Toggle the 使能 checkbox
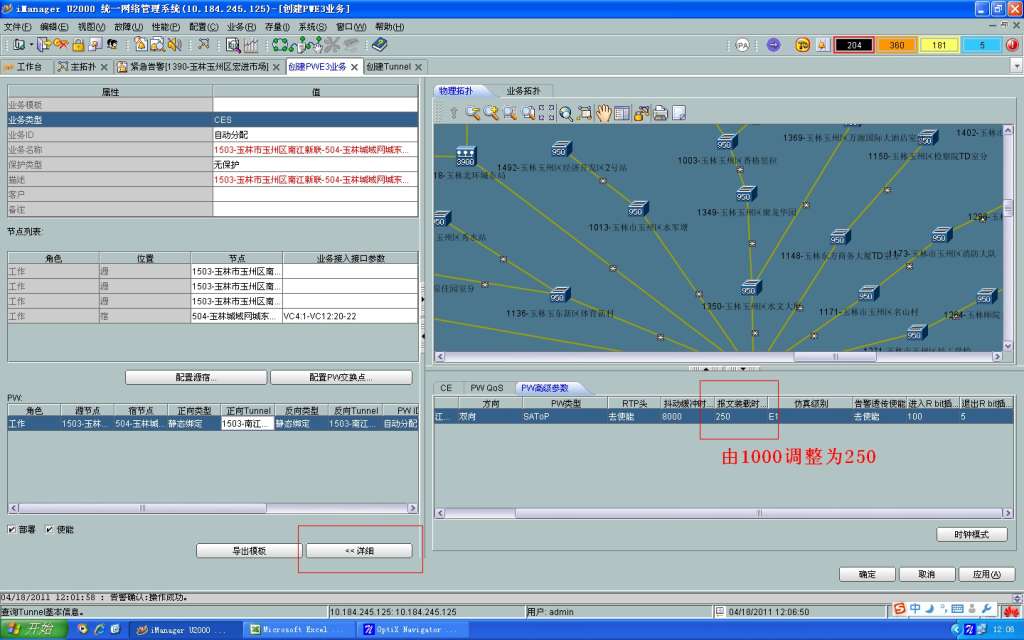 click(50, 529)
